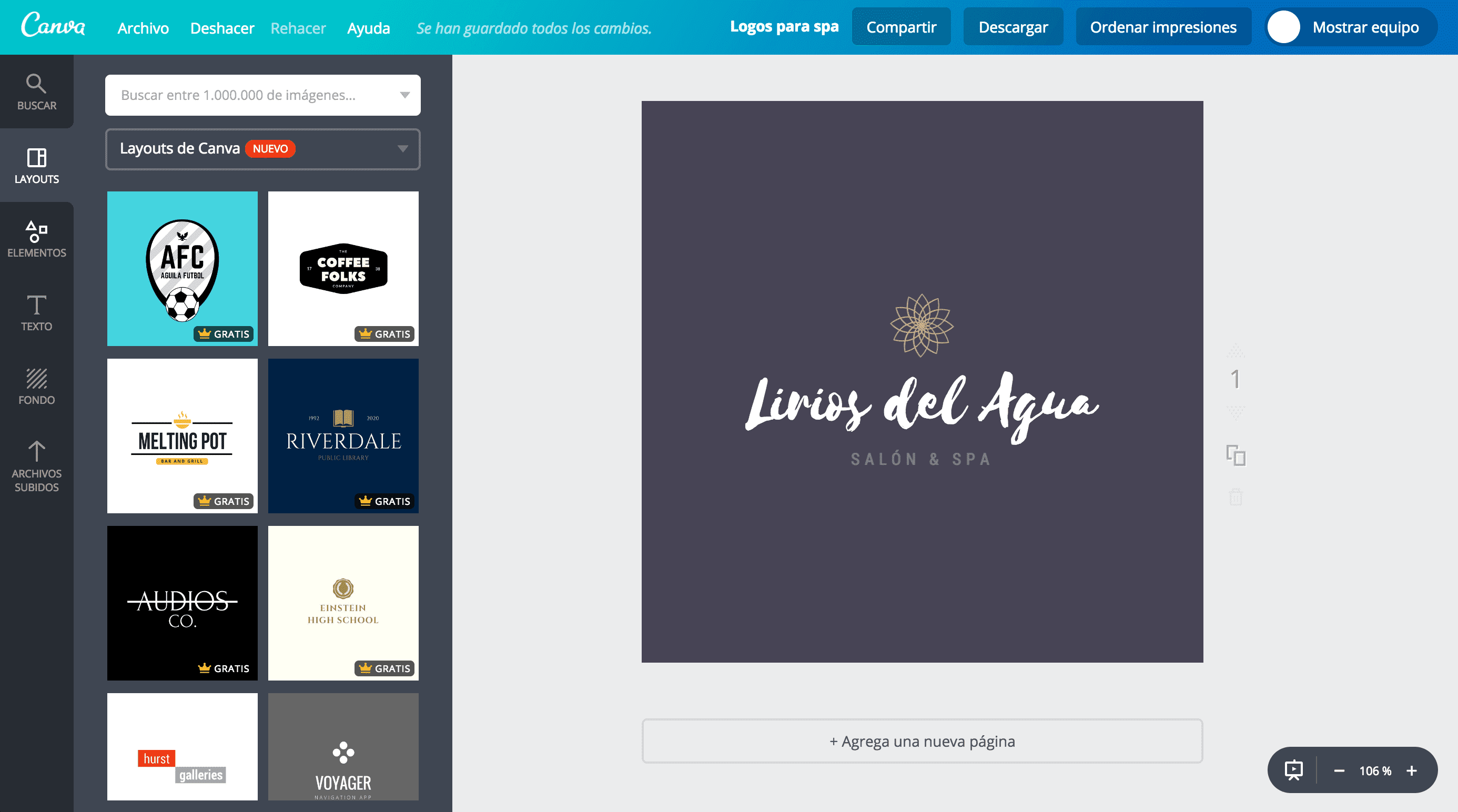The height and width of the screenshot is (812, 1458).
Task: Click Ordenar impresiones button
Action: (1163, 27)
